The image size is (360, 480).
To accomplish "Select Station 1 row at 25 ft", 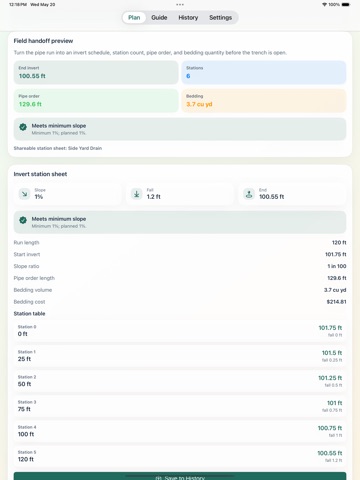I will click(x=180, y=356).
